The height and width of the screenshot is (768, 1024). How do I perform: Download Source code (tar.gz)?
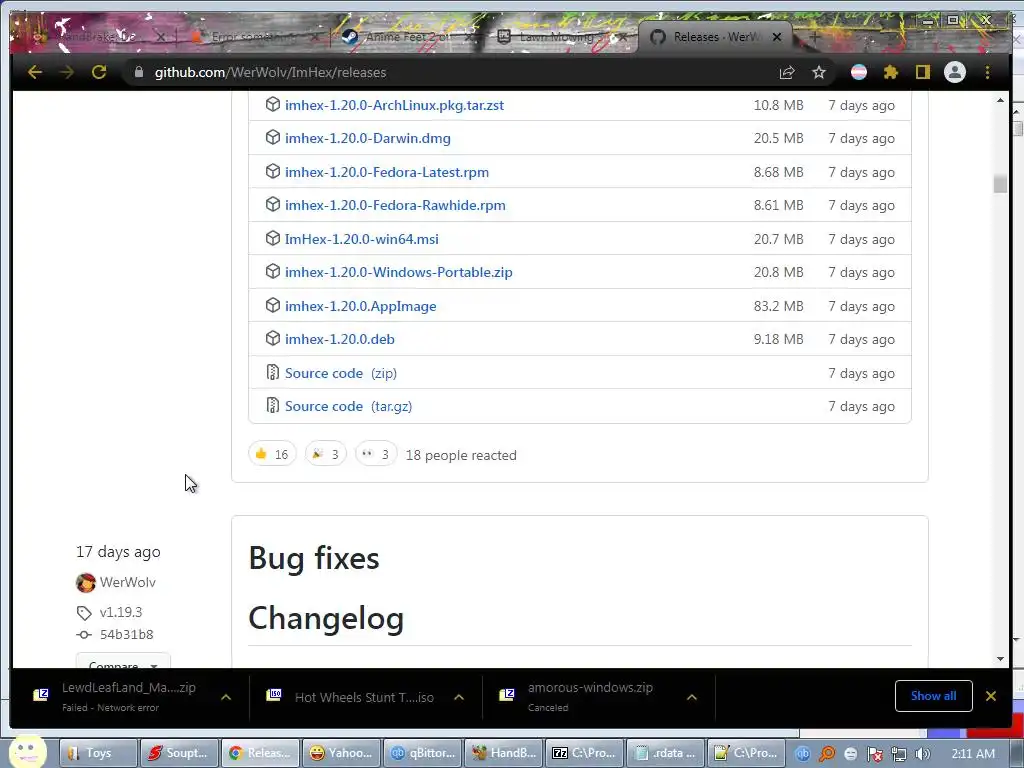348,406
